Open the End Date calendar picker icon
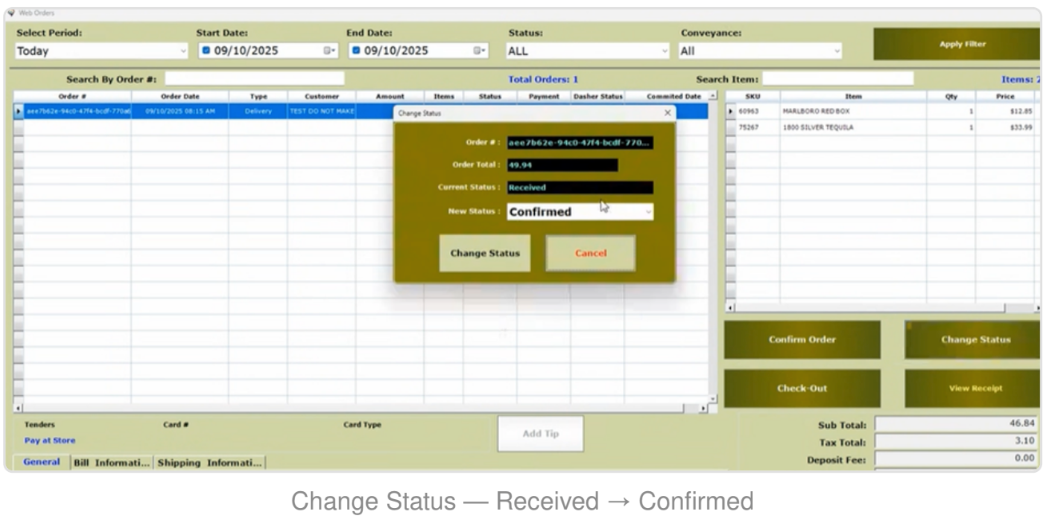 (x=479, y=51)
